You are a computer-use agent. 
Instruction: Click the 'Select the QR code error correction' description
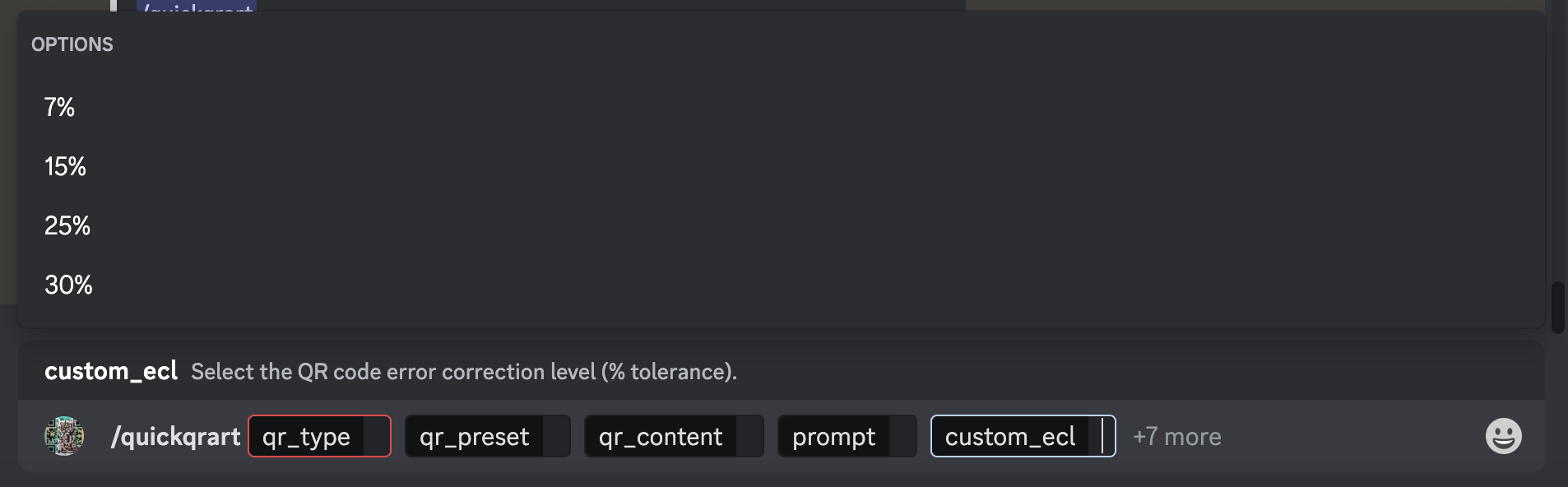(463, 372)
